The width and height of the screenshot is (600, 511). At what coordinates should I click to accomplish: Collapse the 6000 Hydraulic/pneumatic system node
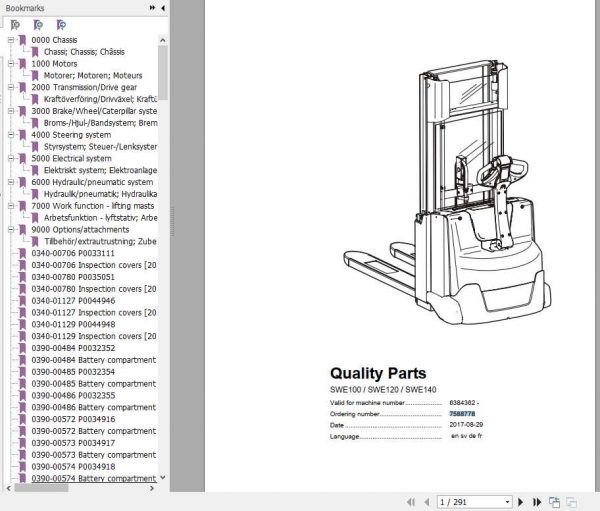coord(11,182)
